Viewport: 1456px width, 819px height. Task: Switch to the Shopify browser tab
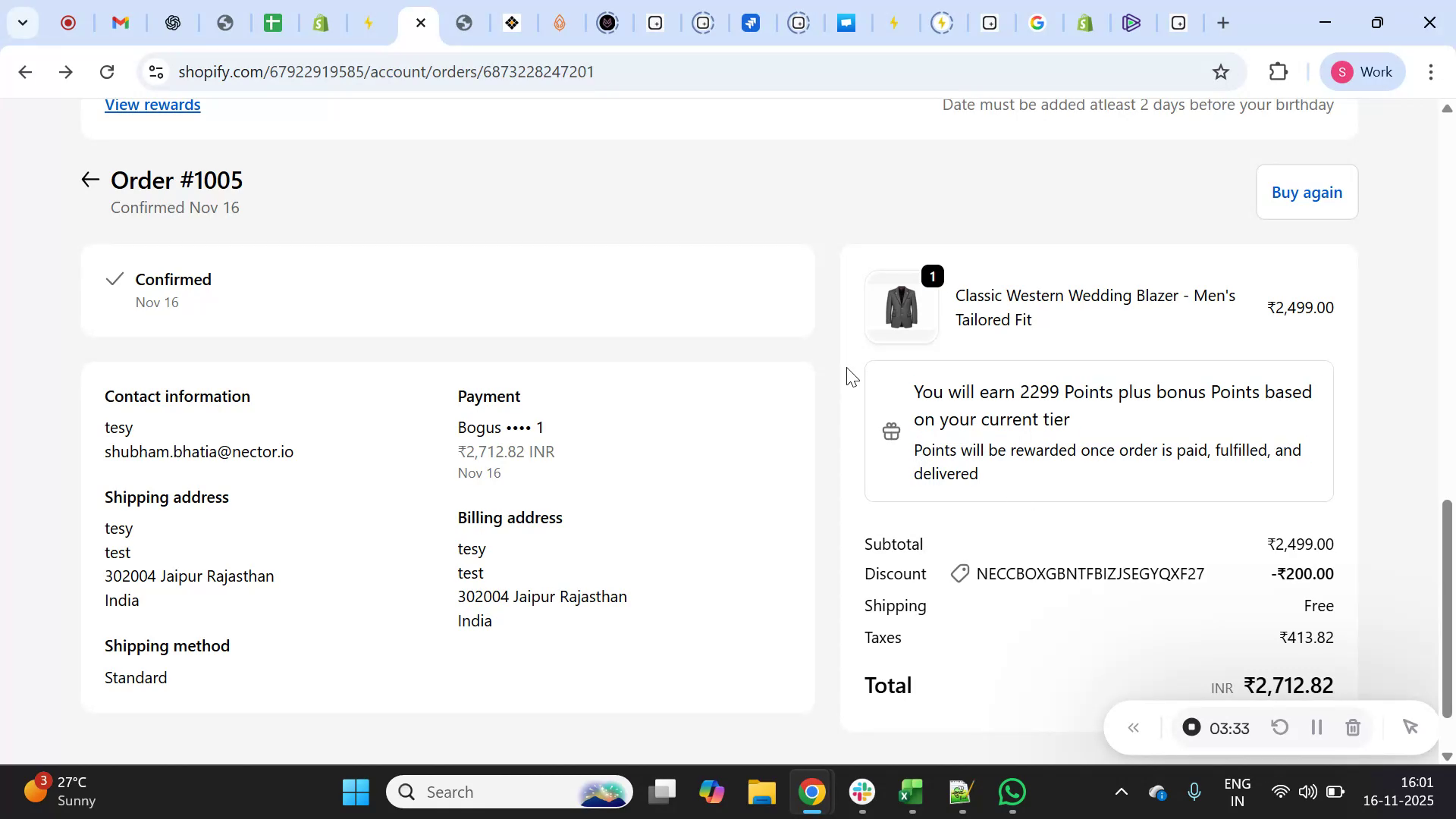tap(321, 23)
